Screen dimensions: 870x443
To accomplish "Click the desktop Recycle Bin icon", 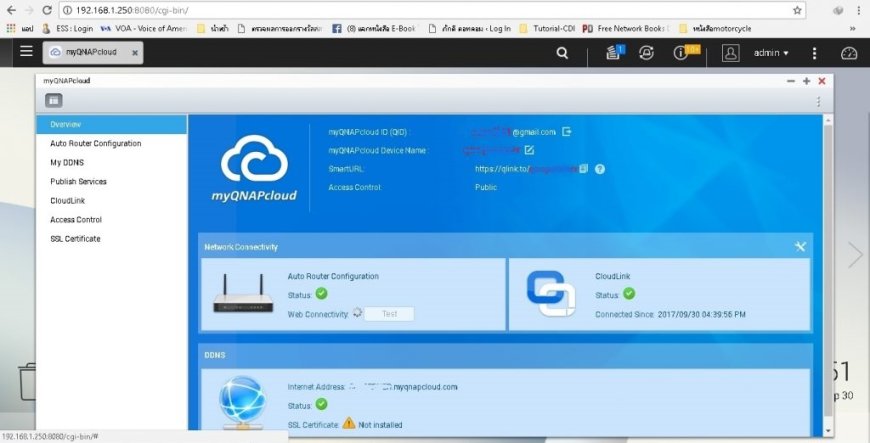I will pos(27,381).
